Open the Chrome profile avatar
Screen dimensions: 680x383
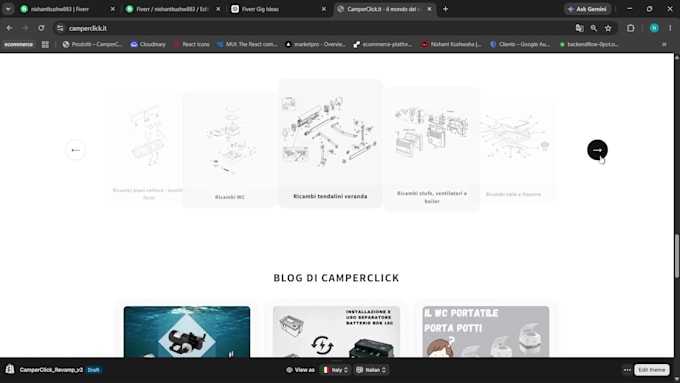pos(654,28)
